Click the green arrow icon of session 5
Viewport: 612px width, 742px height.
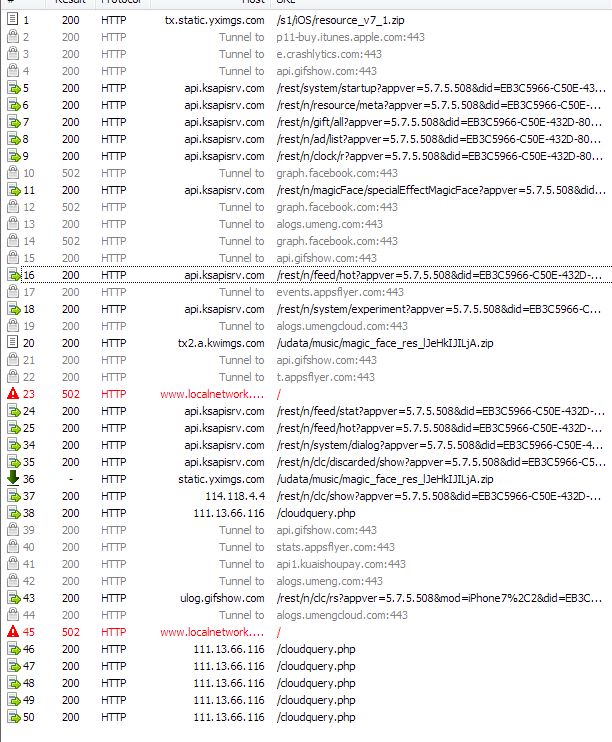(x=14, y=88)
